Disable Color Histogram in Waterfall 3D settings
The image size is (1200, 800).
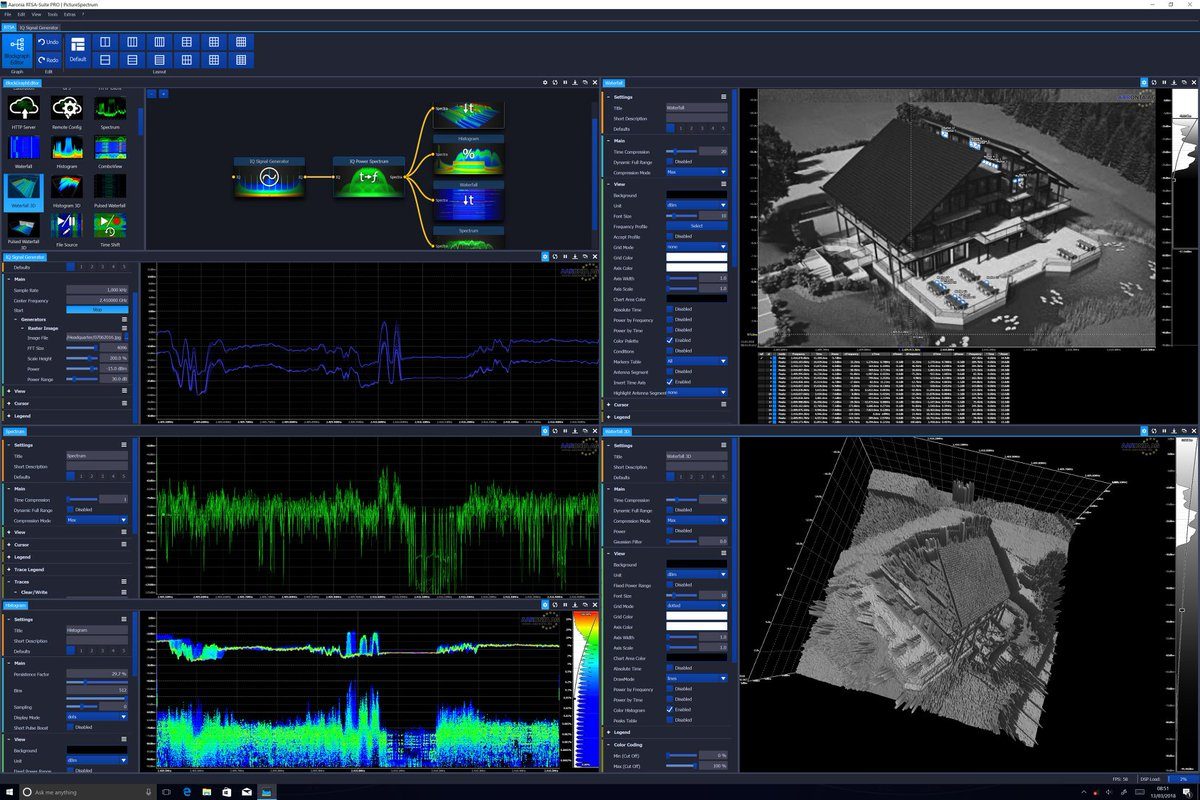pos(670,710)
